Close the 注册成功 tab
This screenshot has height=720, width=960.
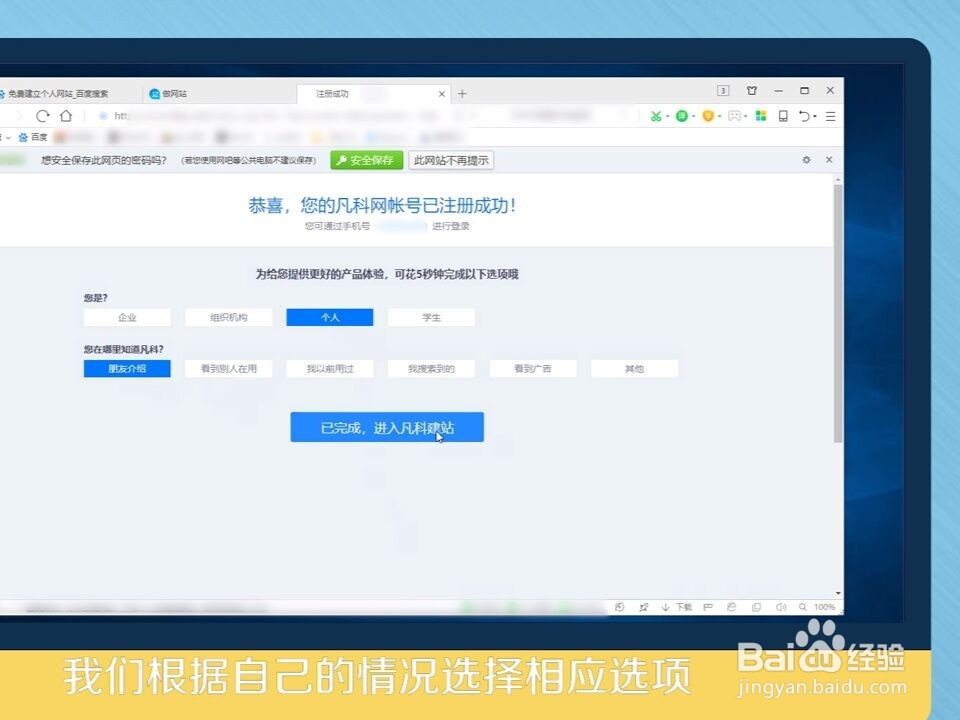pos(441,94)
